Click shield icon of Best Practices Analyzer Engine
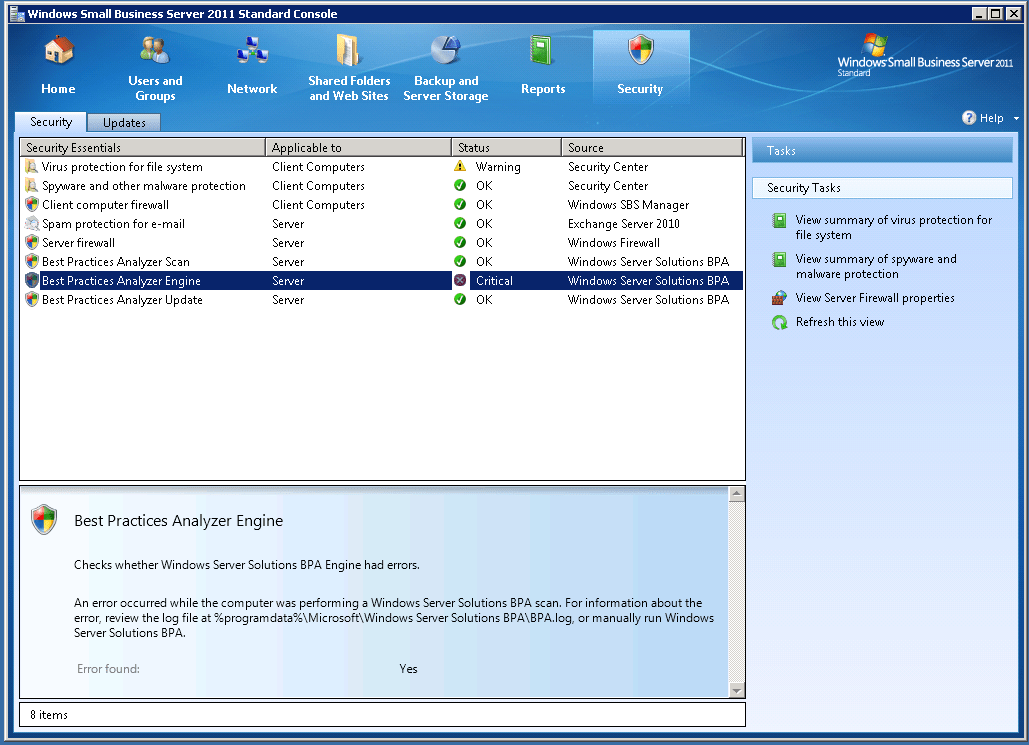This screenshot has height=745, width=1029. pos(32,281)
